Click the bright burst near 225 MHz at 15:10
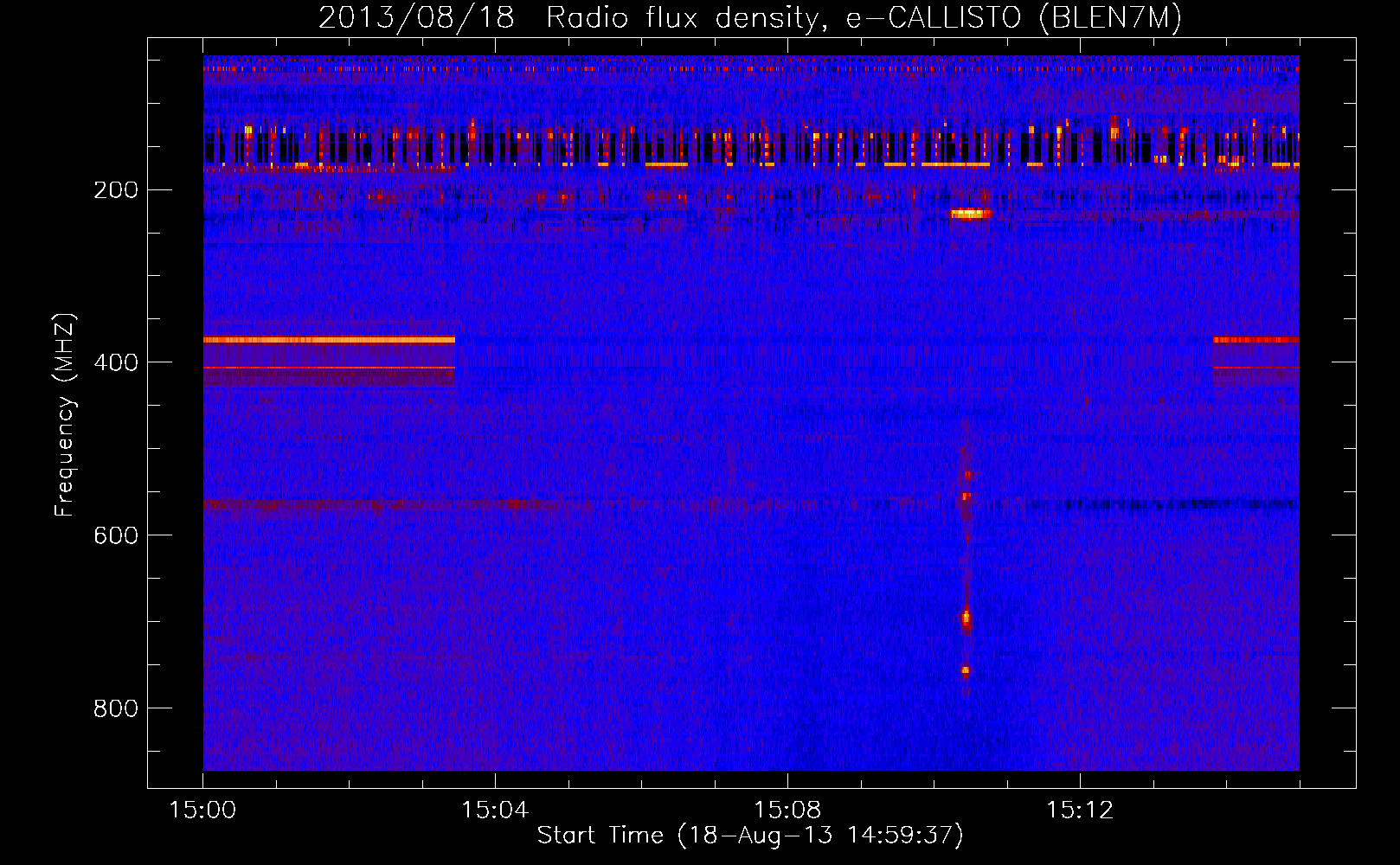The width and height of the screenshot is (1400, 865). [971, 214]
